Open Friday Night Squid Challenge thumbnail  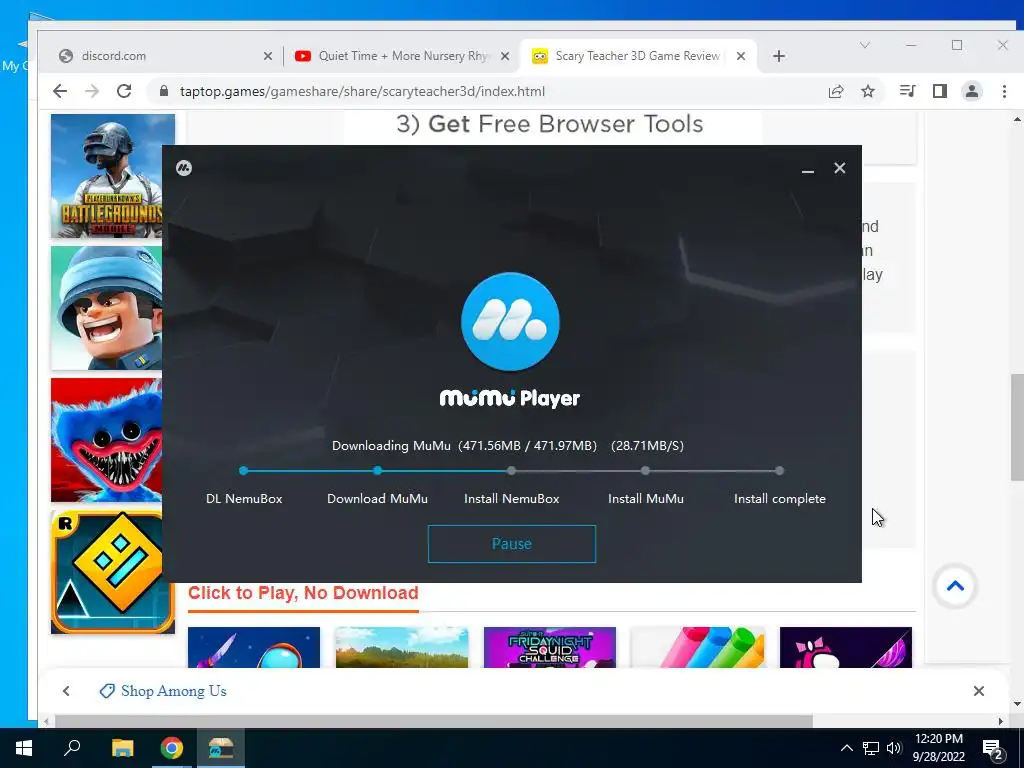tap(550, 647)
